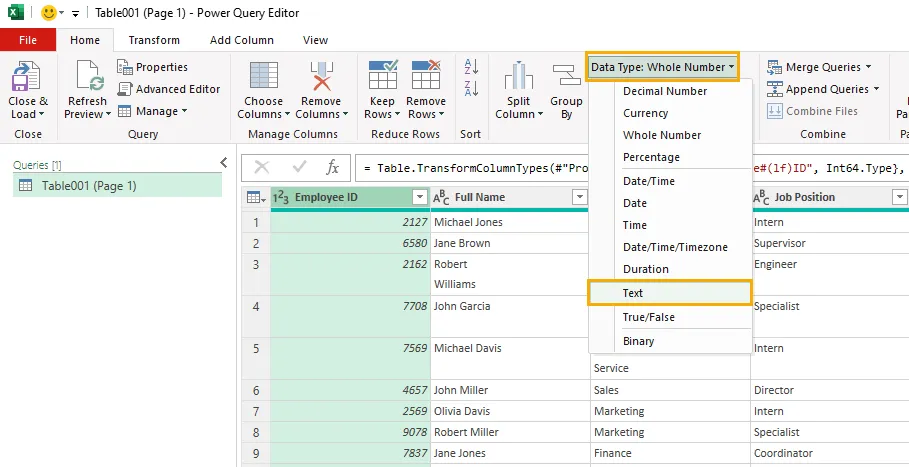Choose Duration data type
Viewport: 909px width, 467px height.
(646, 269)
